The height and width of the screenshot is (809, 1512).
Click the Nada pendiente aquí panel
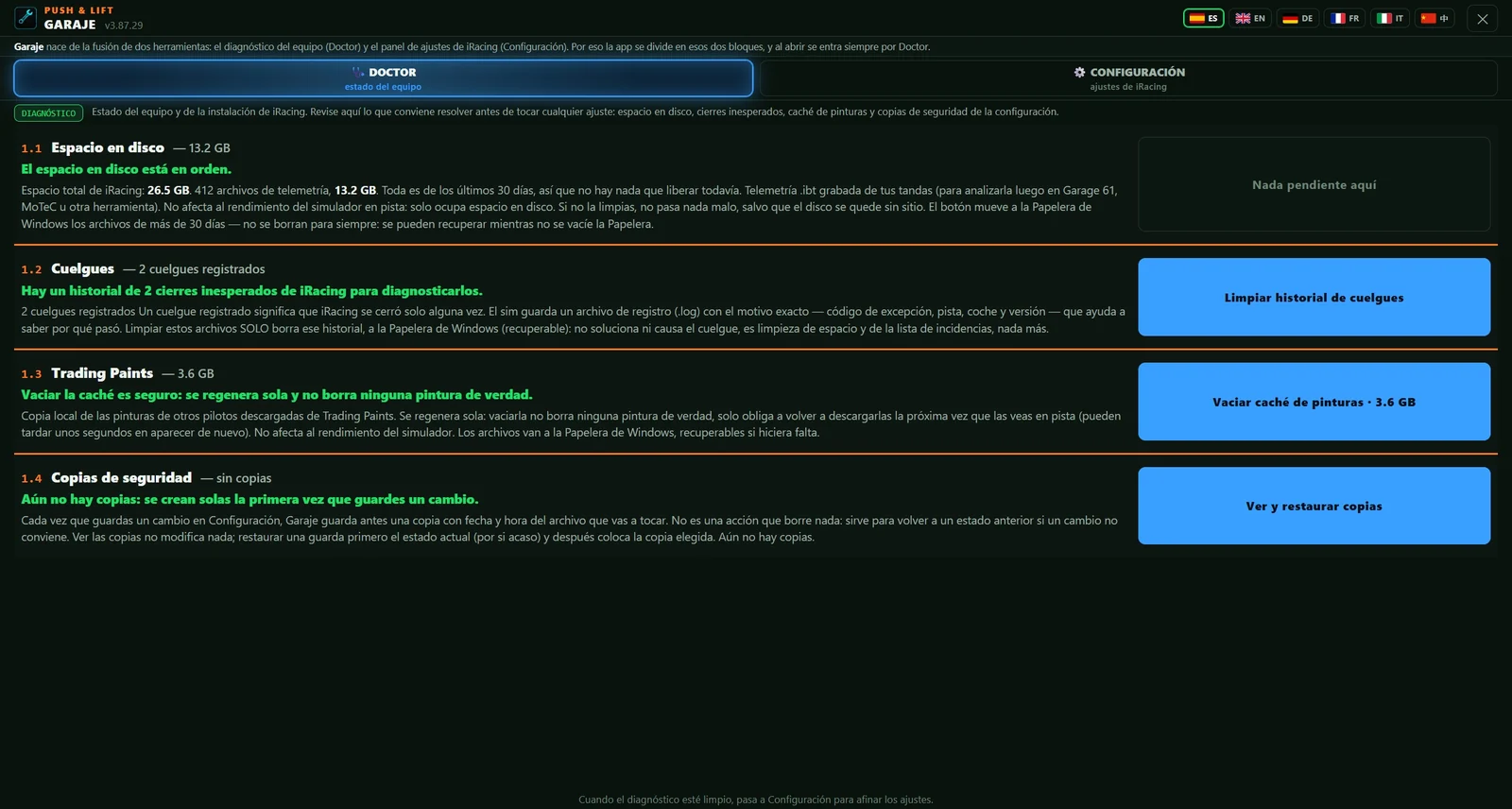1314,184
